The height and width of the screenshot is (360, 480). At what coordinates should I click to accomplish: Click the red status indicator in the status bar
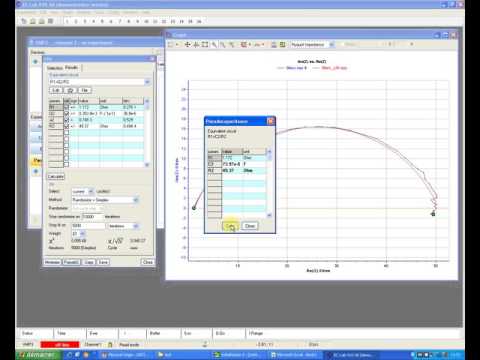pos(60,345)
